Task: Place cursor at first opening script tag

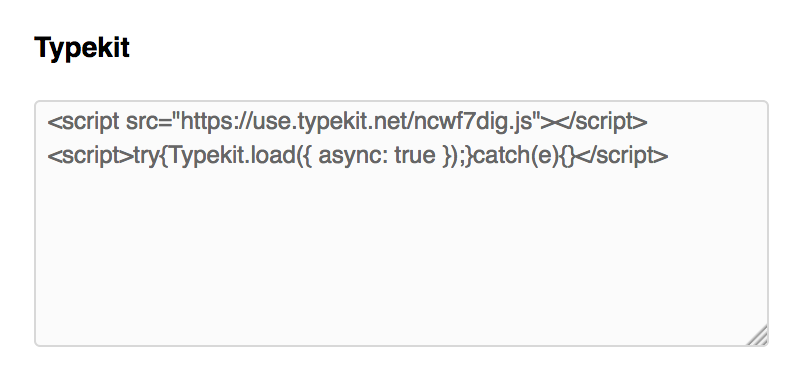Action: pyautogui.click(x=83, y=122)
